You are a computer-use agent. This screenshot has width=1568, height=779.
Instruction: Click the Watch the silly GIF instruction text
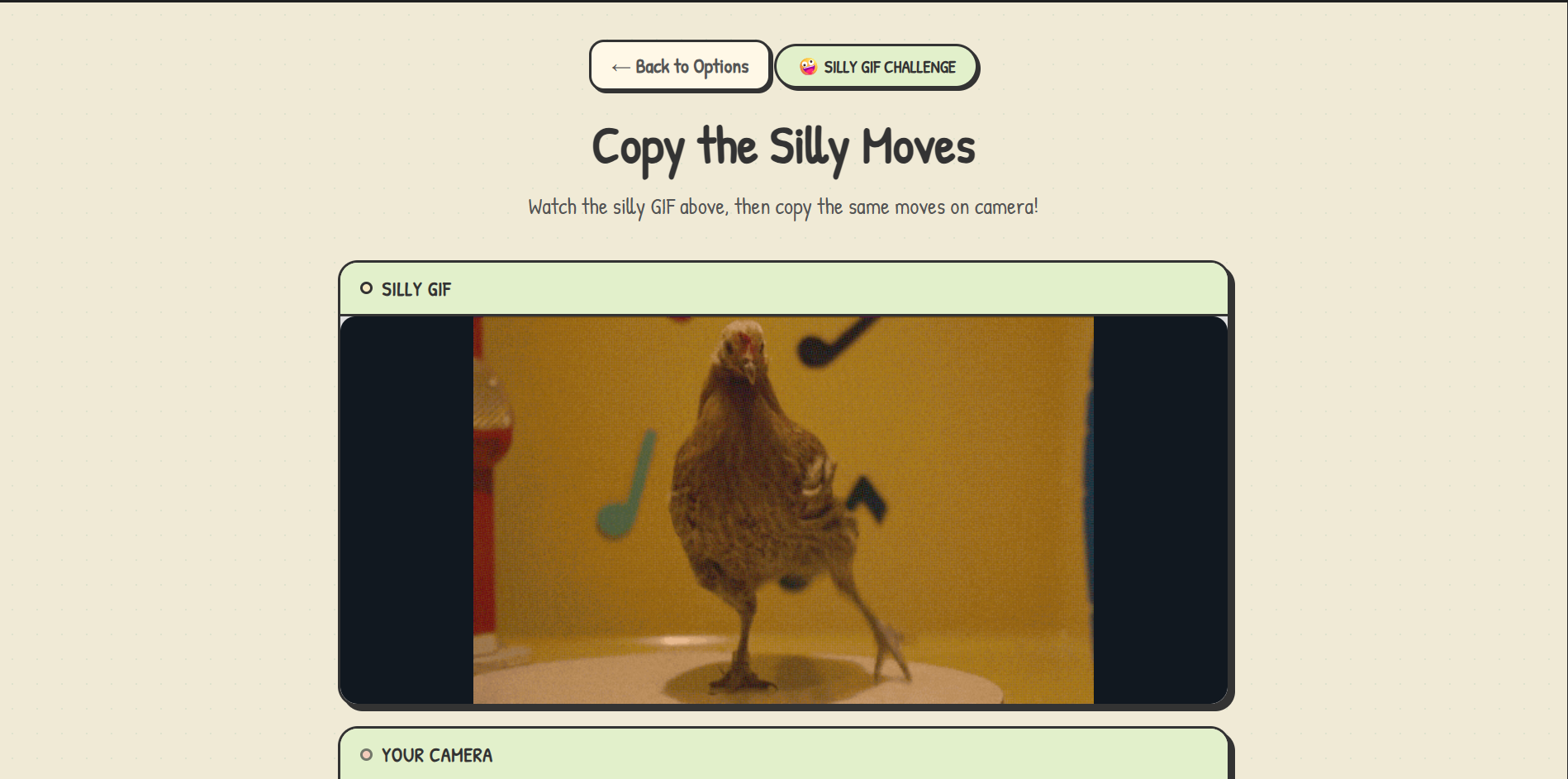pos(783,207)
